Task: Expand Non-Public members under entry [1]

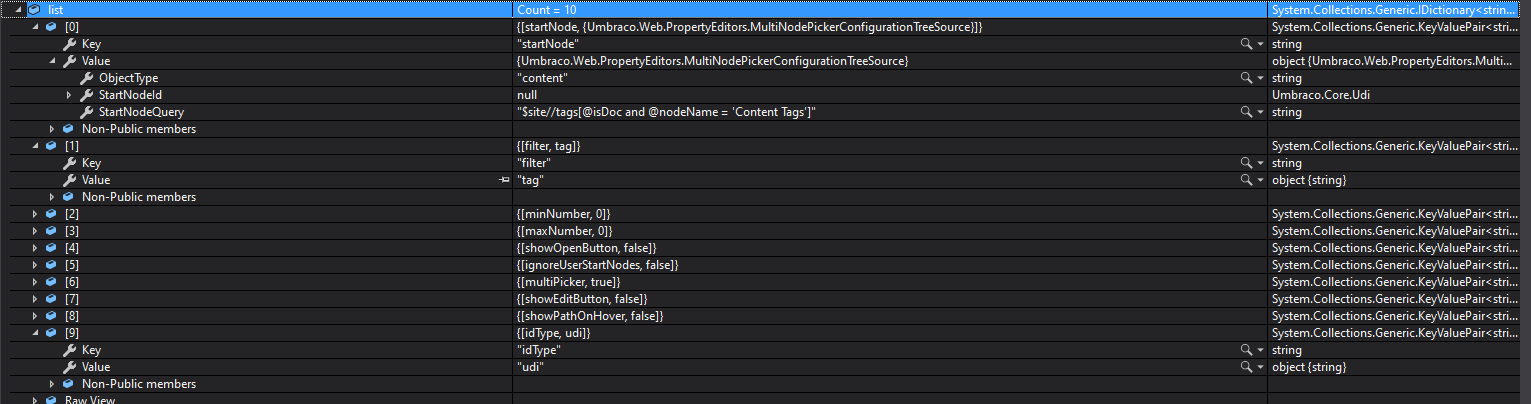Action: point(52,197)
